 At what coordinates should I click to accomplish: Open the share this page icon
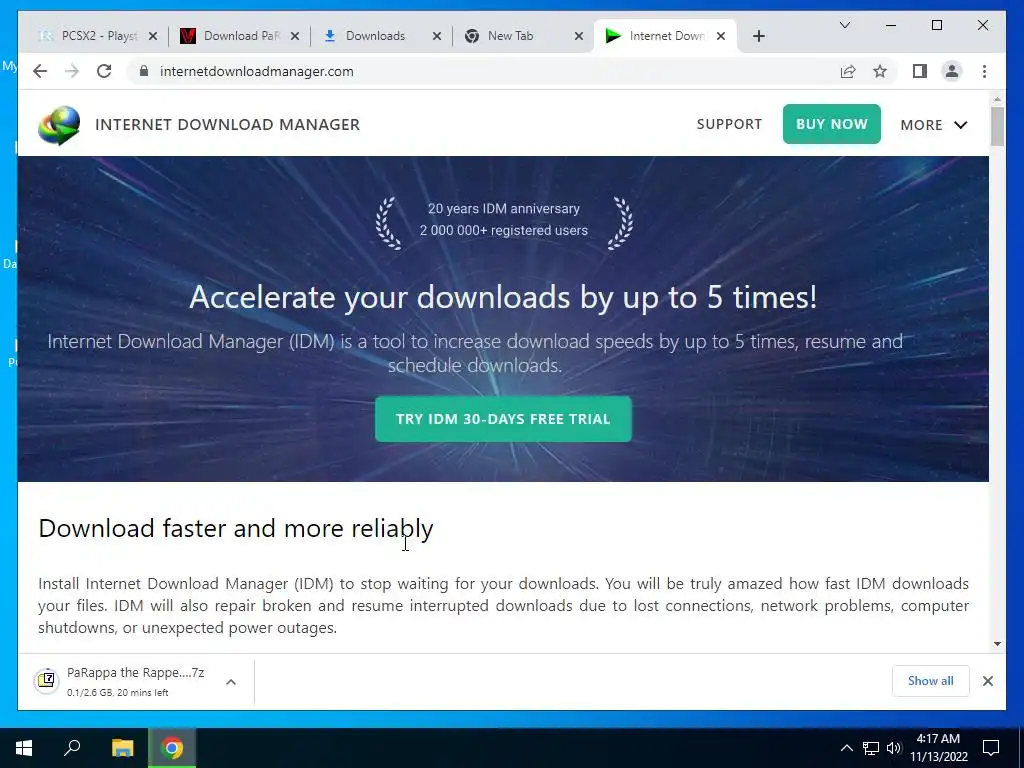click(x=848, y=71)
